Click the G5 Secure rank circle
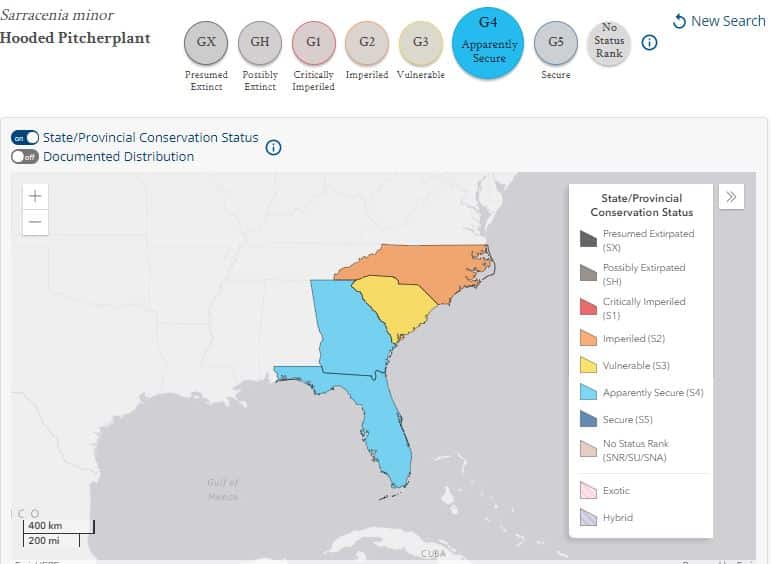Viewport: 771px width, 564px height. tap(556, 42)
